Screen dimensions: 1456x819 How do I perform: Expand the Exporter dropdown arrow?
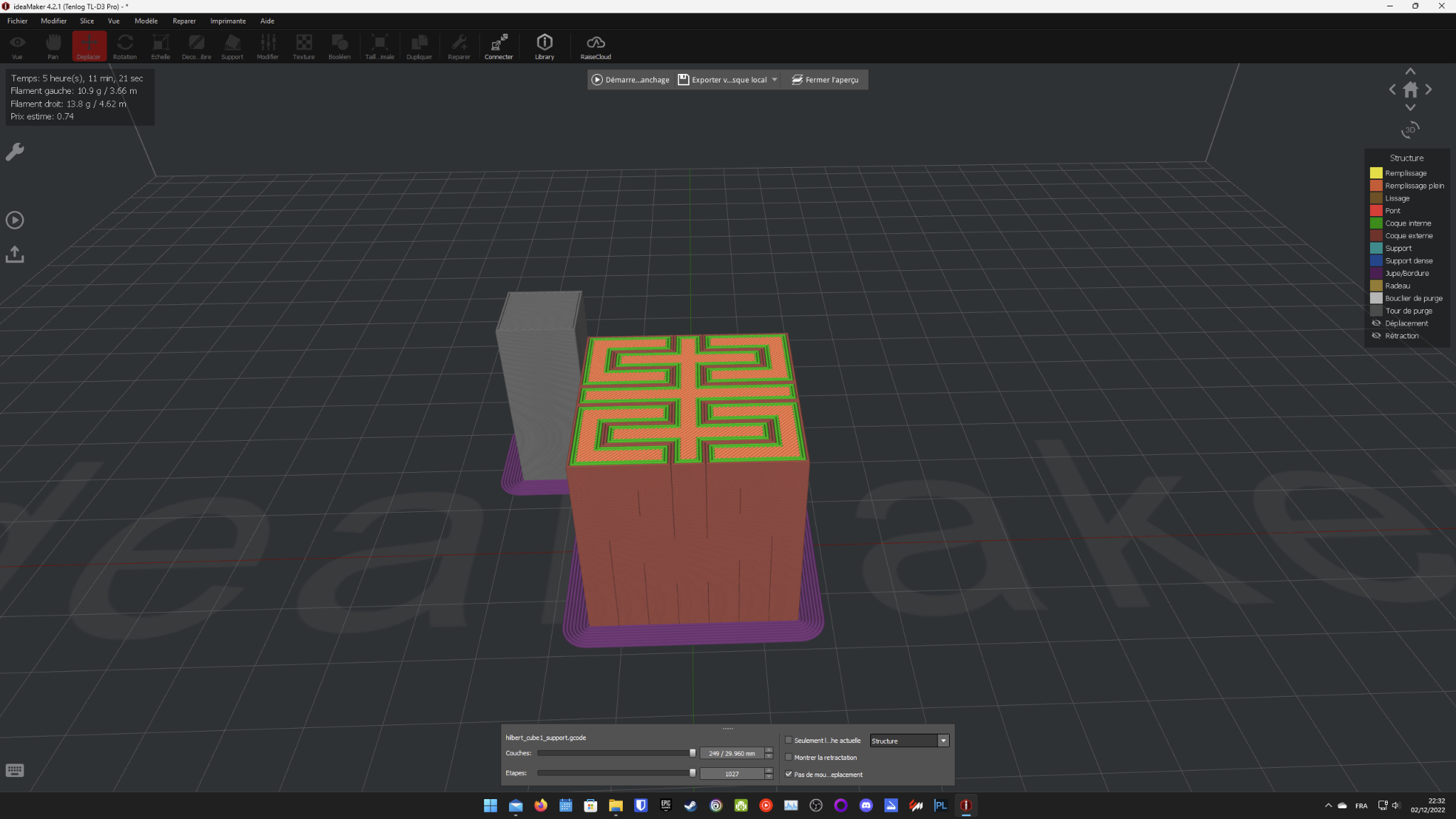point(775,80)
